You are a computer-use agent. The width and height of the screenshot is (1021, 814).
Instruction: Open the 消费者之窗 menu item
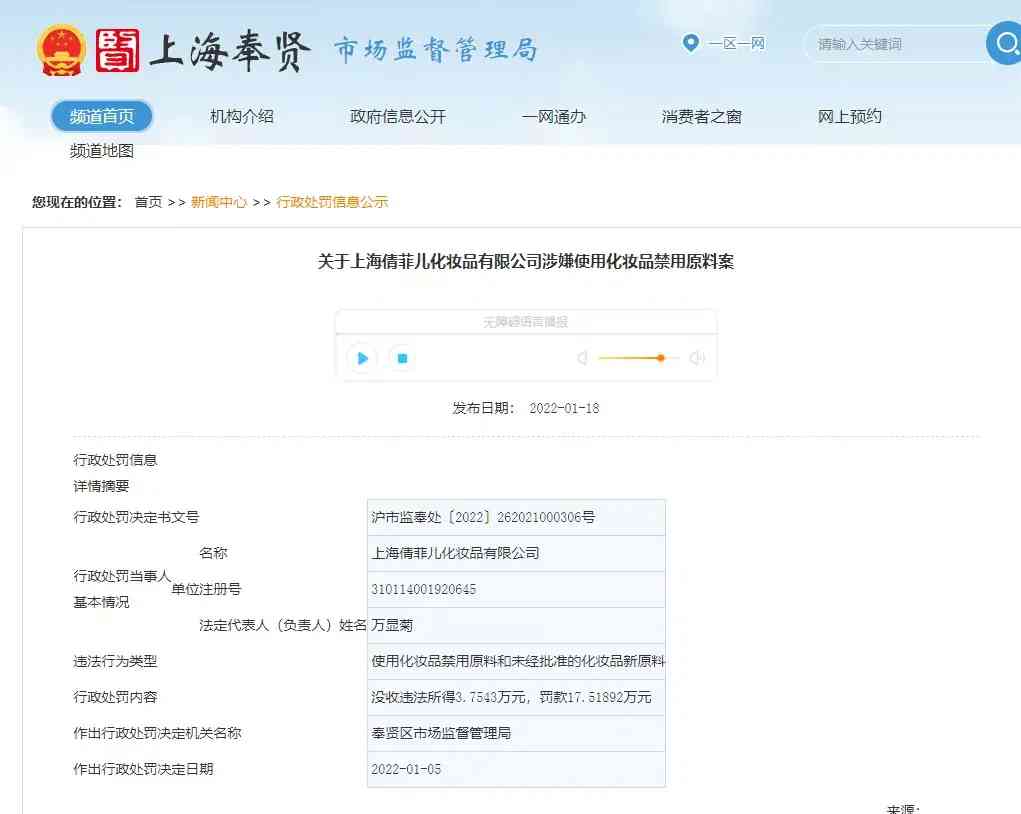pyautogui.click(x=702, y=116)
